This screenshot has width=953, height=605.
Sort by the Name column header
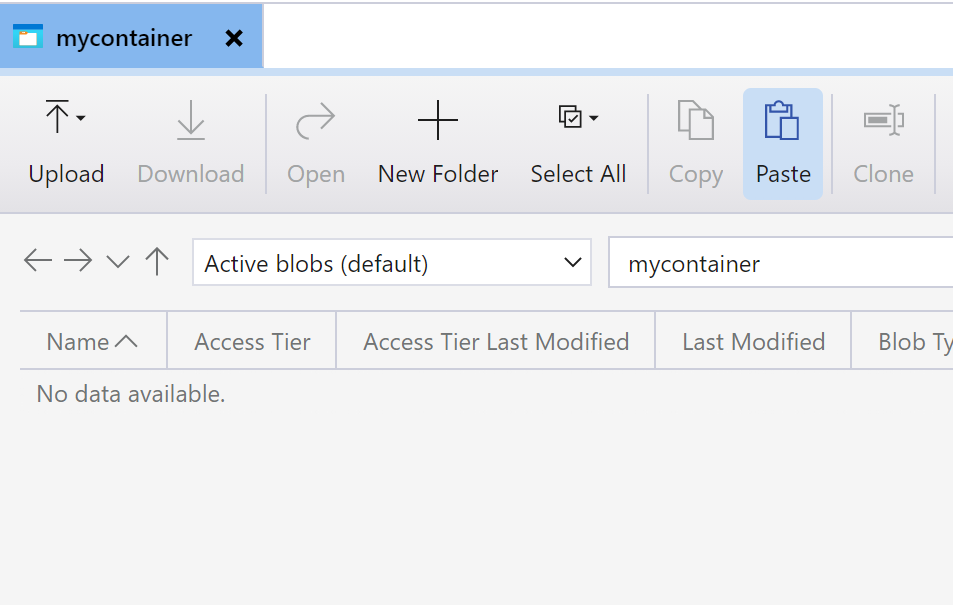tap(92, 342)
